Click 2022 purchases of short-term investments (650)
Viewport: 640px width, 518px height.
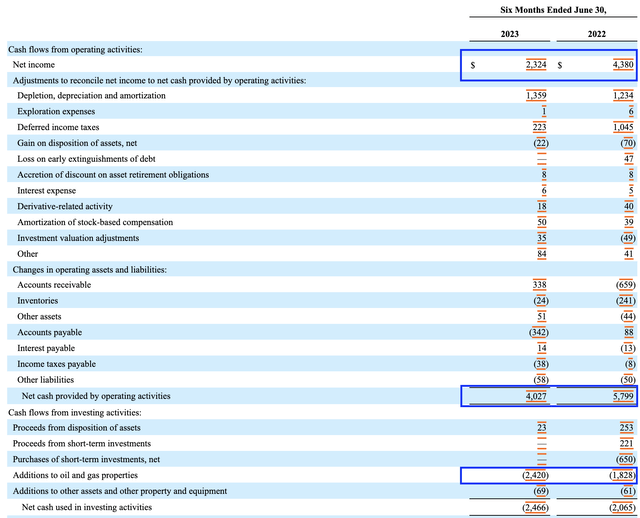626,459
